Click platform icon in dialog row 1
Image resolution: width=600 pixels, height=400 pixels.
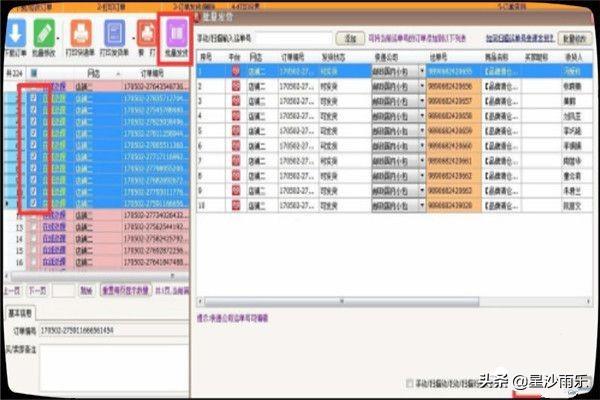[x=236, y=72]
